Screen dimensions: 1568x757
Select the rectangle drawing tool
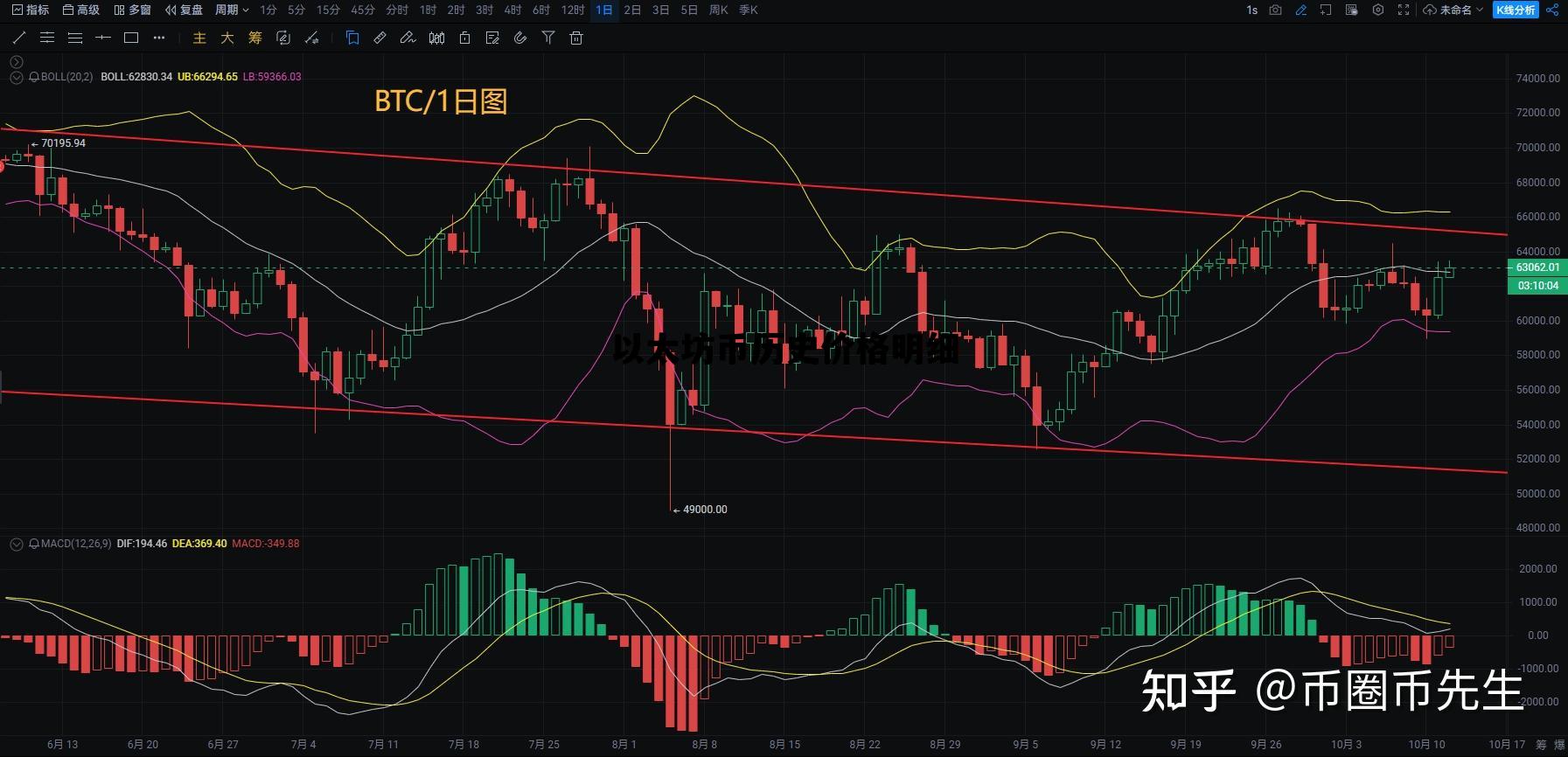point(131,38)
